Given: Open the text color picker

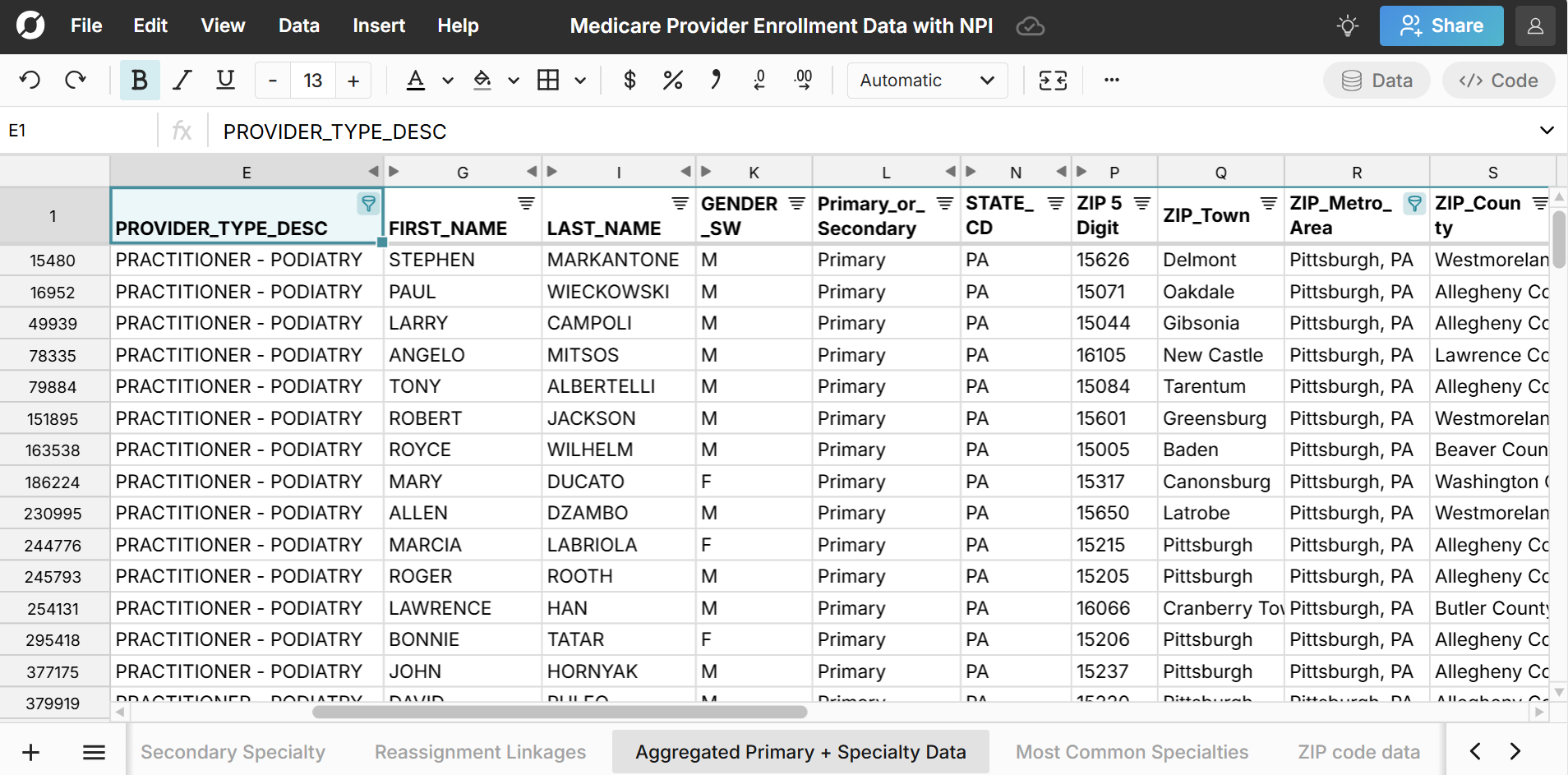Looking at the screenshot, I should coord(416,81).
